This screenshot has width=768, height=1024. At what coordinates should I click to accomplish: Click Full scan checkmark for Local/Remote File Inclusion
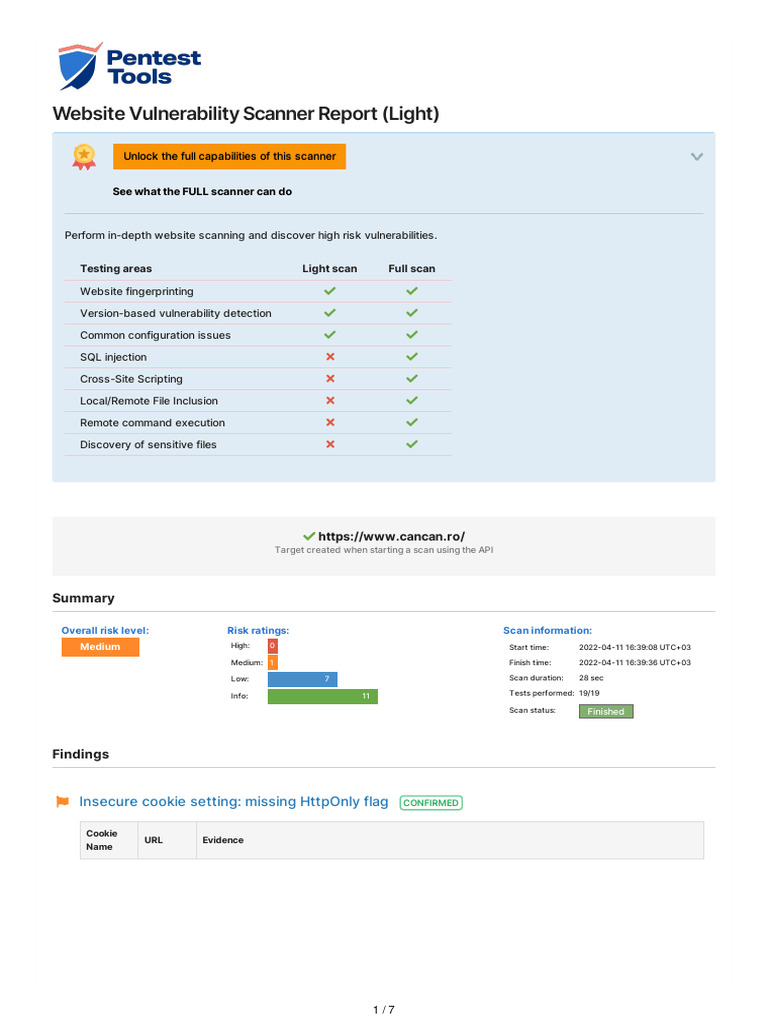(411, 400)
